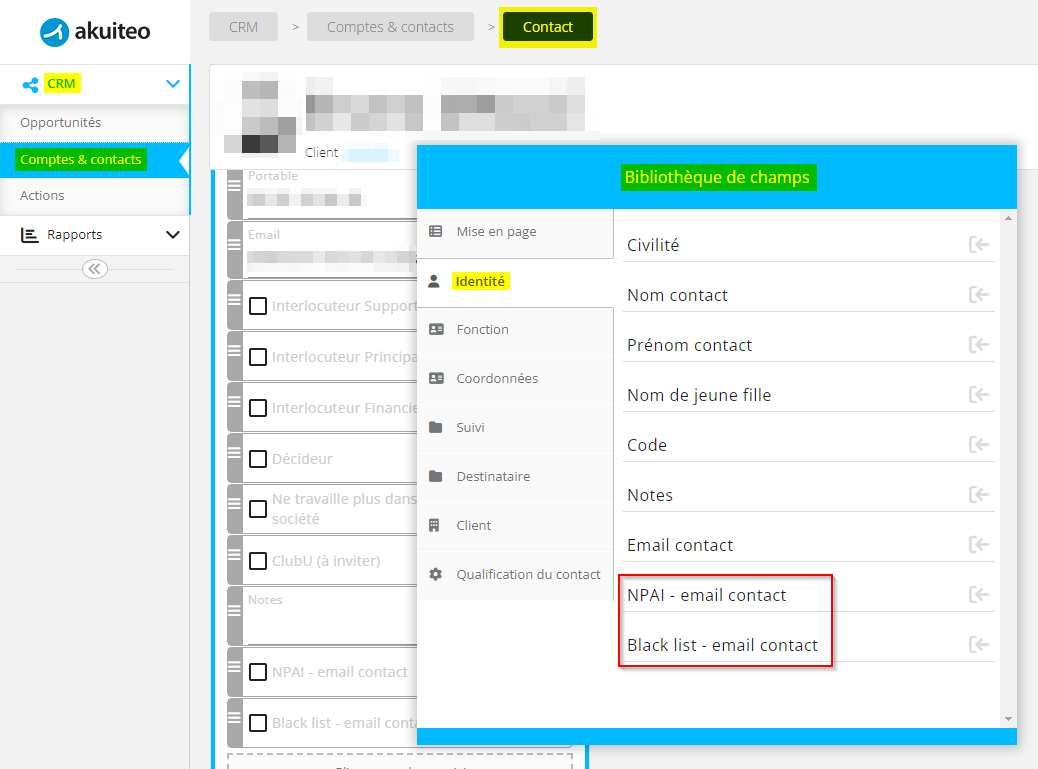Check the Décideur checkbox
Viewport: 1038px width, 769px height.
(258, 459)
